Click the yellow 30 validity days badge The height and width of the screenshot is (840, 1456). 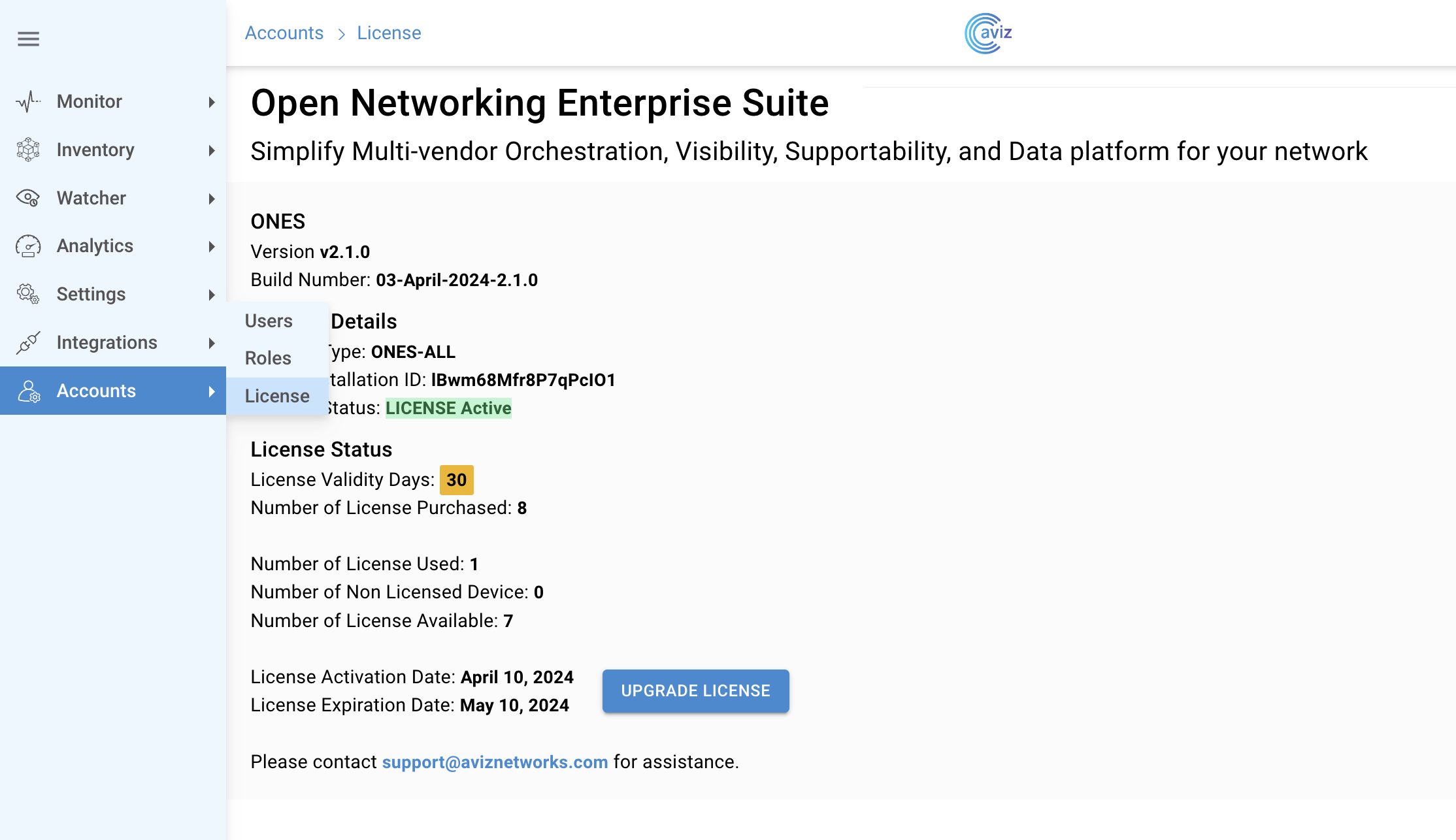point(456,480)
